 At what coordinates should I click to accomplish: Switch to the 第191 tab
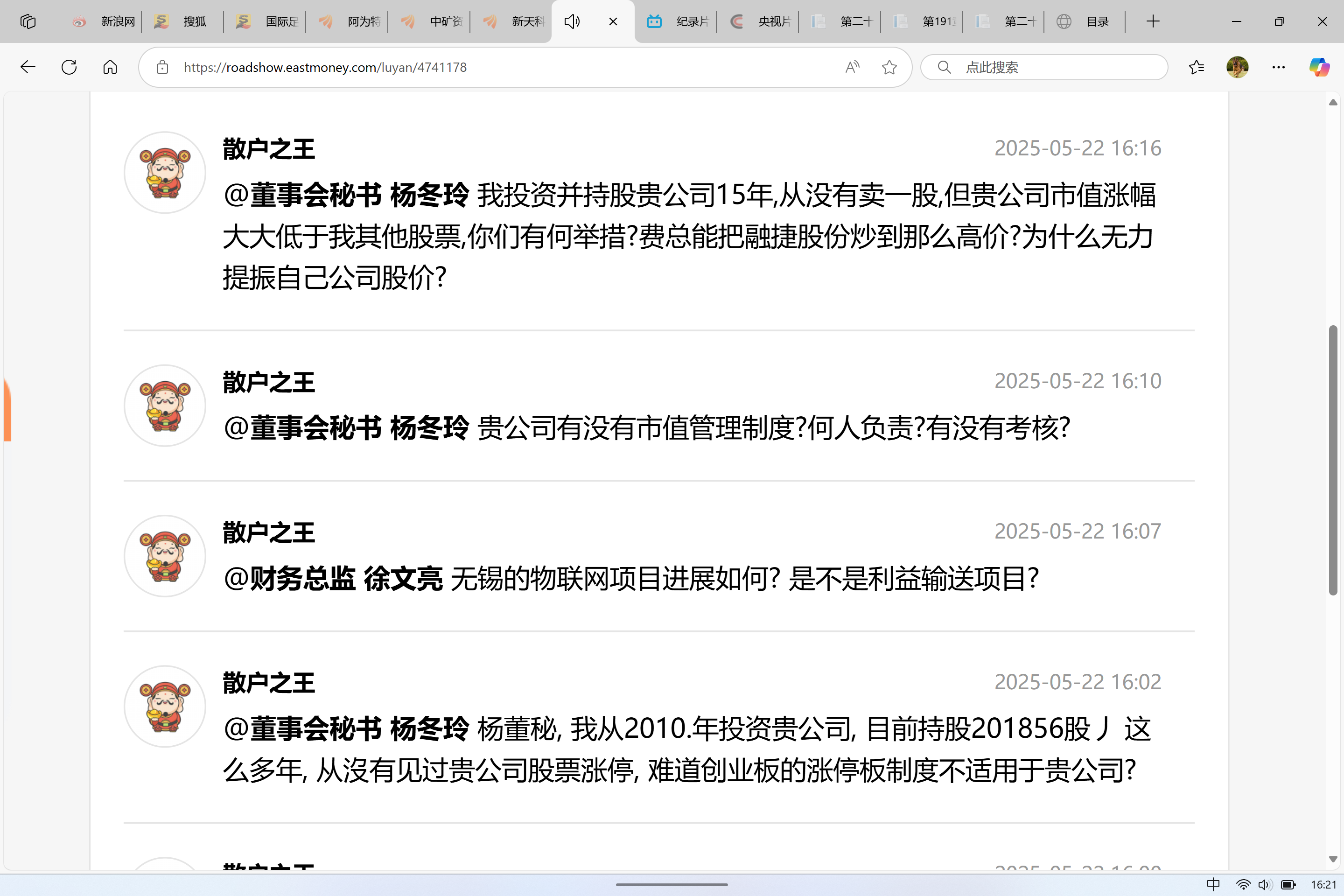coord(923,22)
